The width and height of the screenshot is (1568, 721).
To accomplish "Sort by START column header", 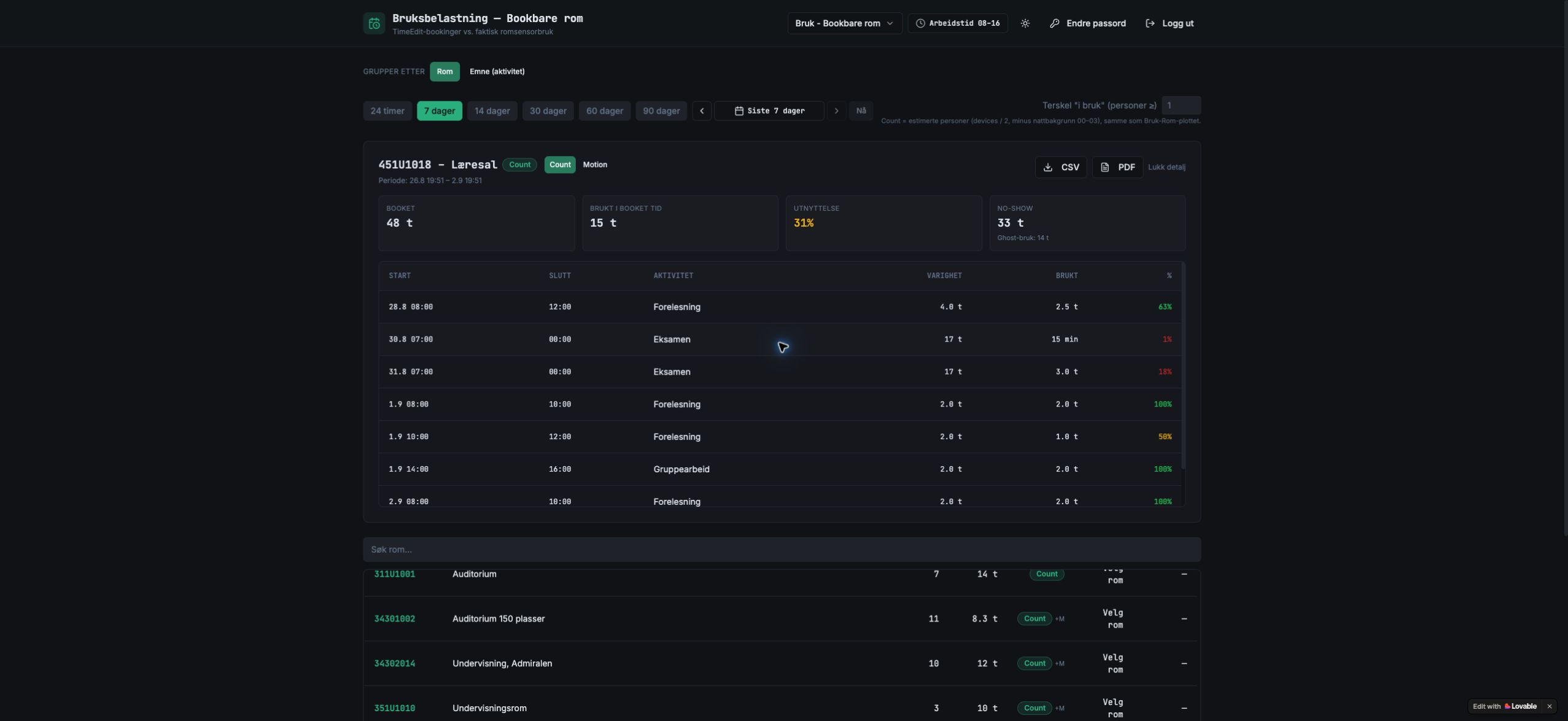I will pos(400,276).
